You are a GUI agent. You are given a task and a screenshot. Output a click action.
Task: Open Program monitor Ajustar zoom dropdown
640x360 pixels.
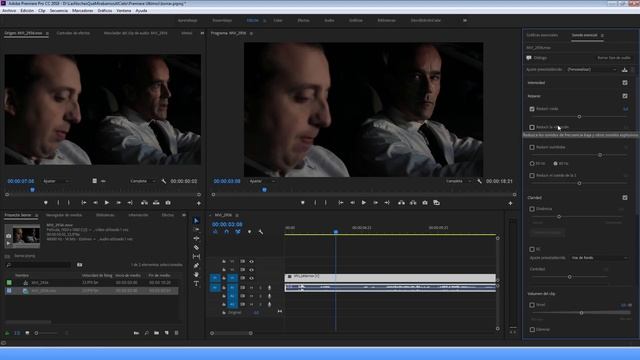pyautogui.click(x=262, y=181)
